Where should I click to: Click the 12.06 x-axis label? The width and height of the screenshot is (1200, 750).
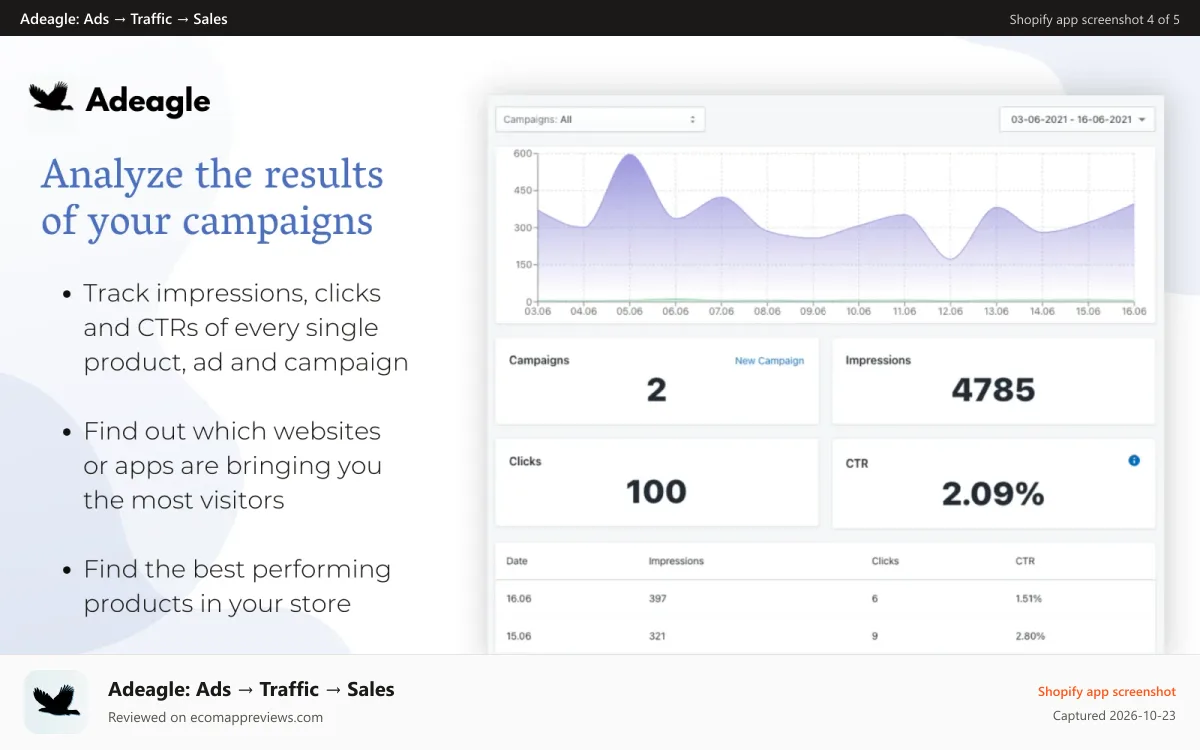950,311
